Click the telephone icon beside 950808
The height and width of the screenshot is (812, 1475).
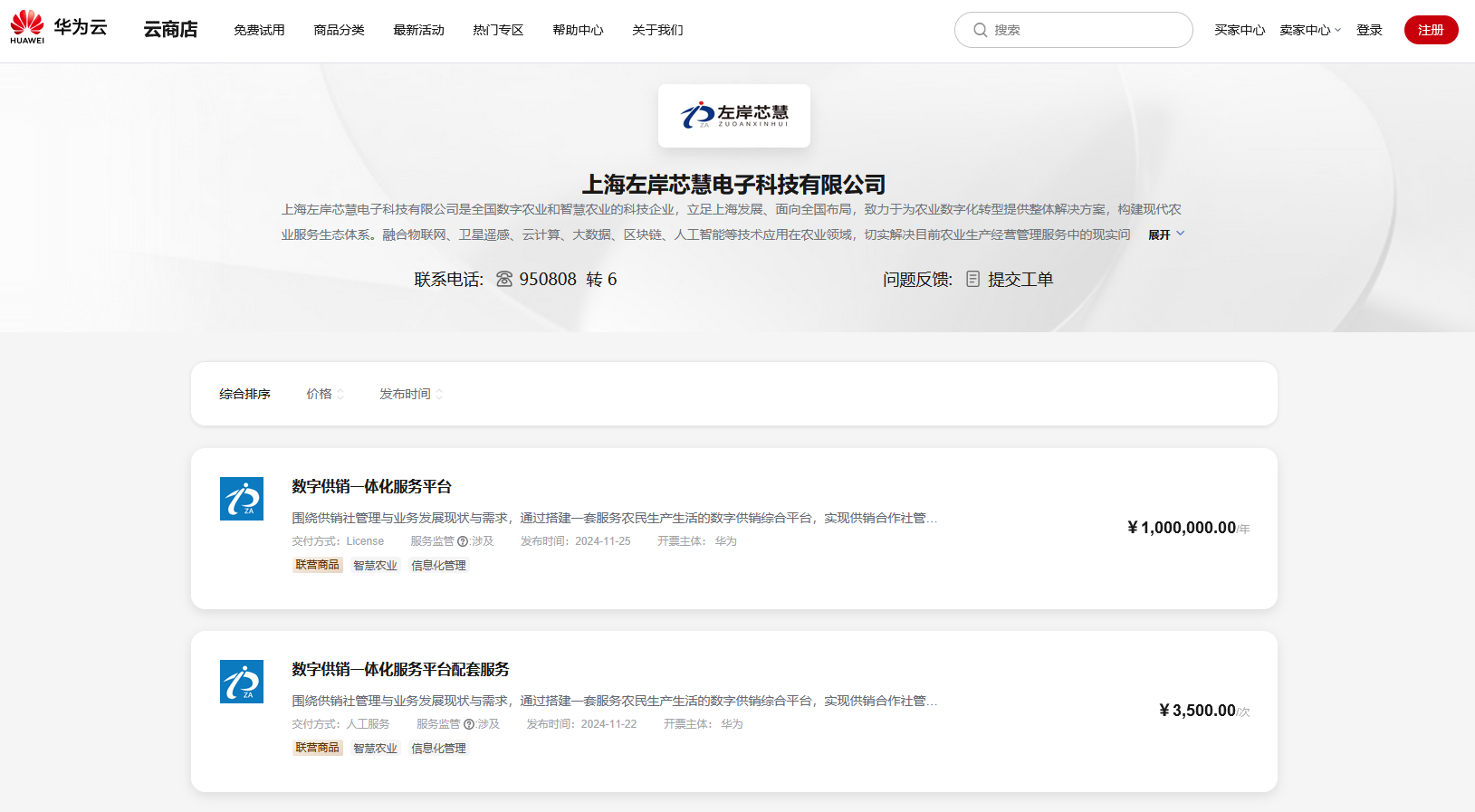[x=504, y=279]
